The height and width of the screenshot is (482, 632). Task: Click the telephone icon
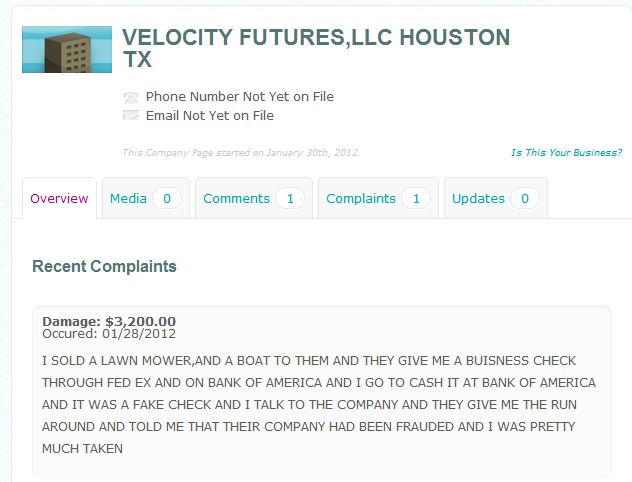click(x=131, y=97)
